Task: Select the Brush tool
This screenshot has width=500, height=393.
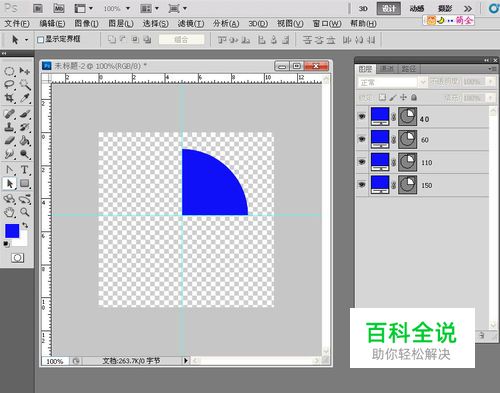Action: (24, 114)
